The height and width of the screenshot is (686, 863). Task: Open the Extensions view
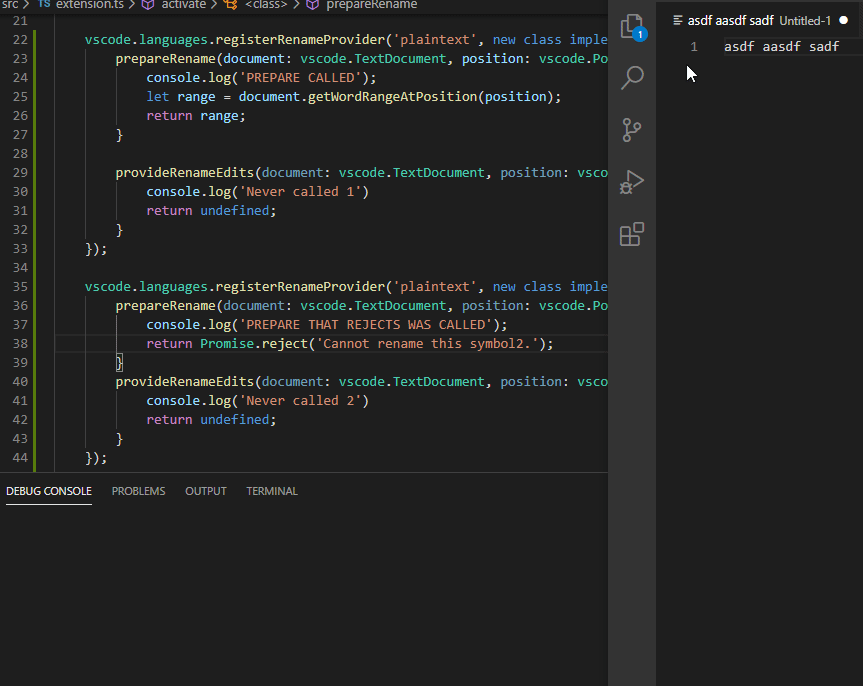(x=632, y=234)
